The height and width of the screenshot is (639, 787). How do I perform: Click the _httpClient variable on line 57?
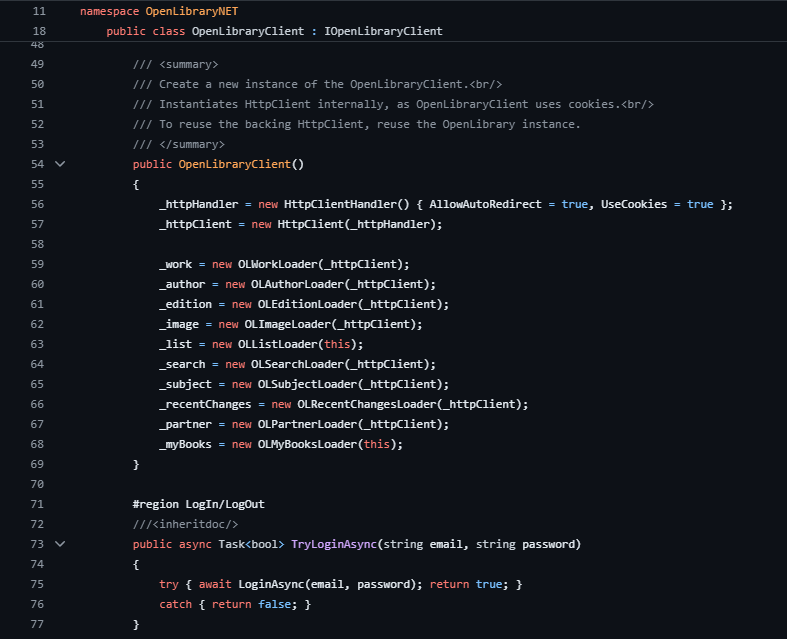(x=195, y=224)
